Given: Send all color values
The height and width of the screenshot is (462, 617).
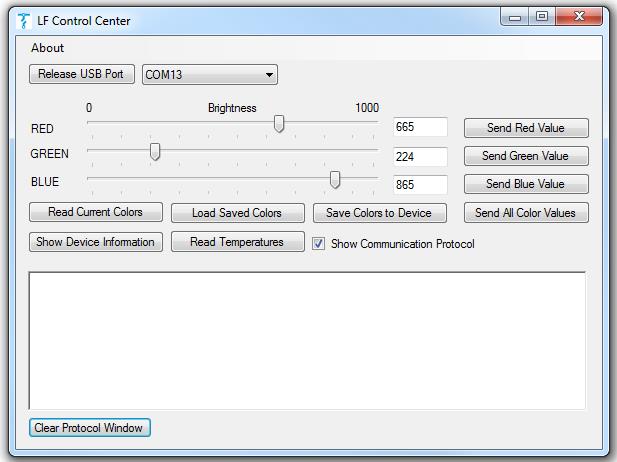Looking at the screenshot, I should coord(526,213).
